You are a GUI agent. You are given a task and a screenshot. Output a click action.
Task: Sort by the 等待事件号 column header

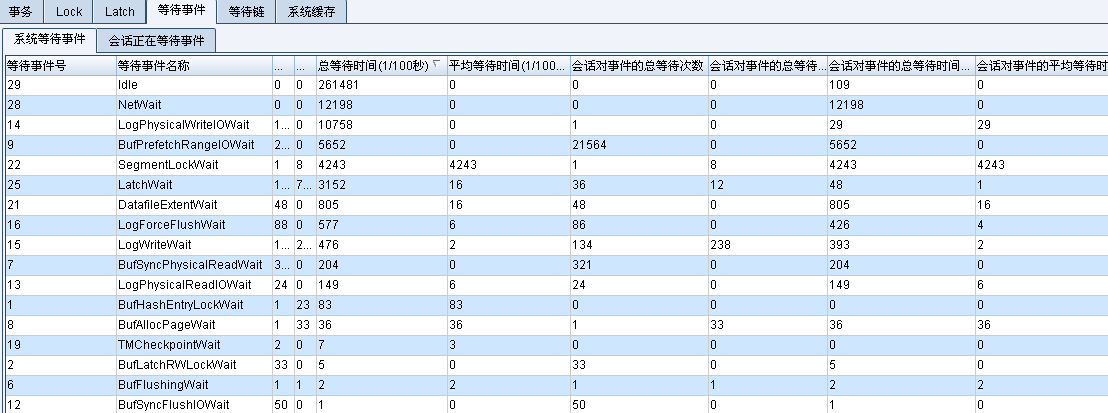(58, 66)
